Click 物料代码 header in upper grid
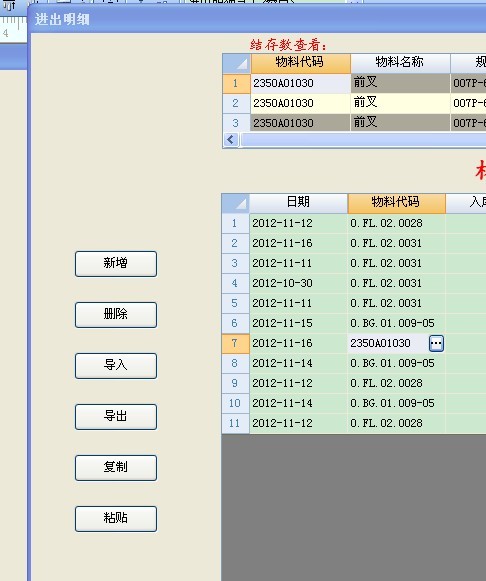Screen dimensions: 486x581 click(x=301, y=63)
